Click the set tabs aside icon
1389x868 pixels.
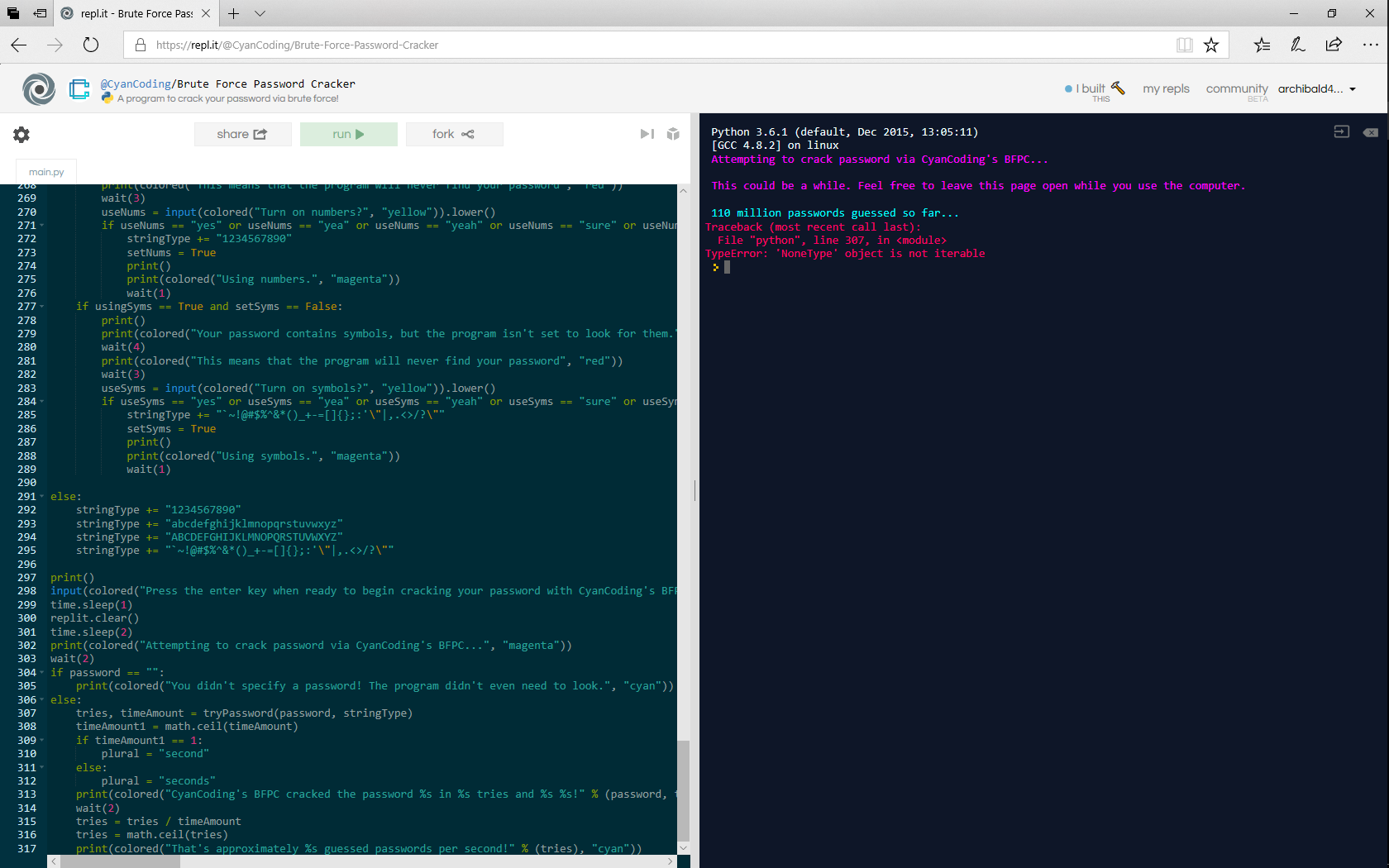pos(40,13)
